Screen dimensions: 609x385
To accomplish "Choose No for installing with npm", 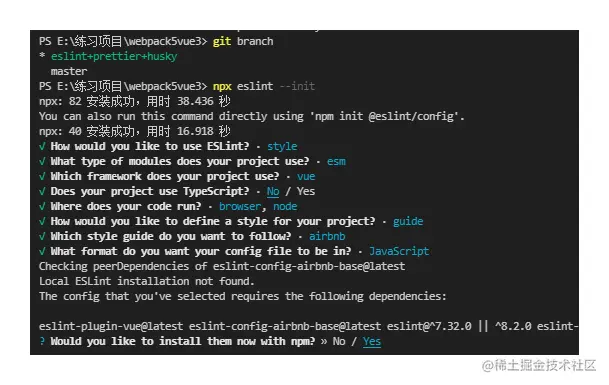I will 339,341.
